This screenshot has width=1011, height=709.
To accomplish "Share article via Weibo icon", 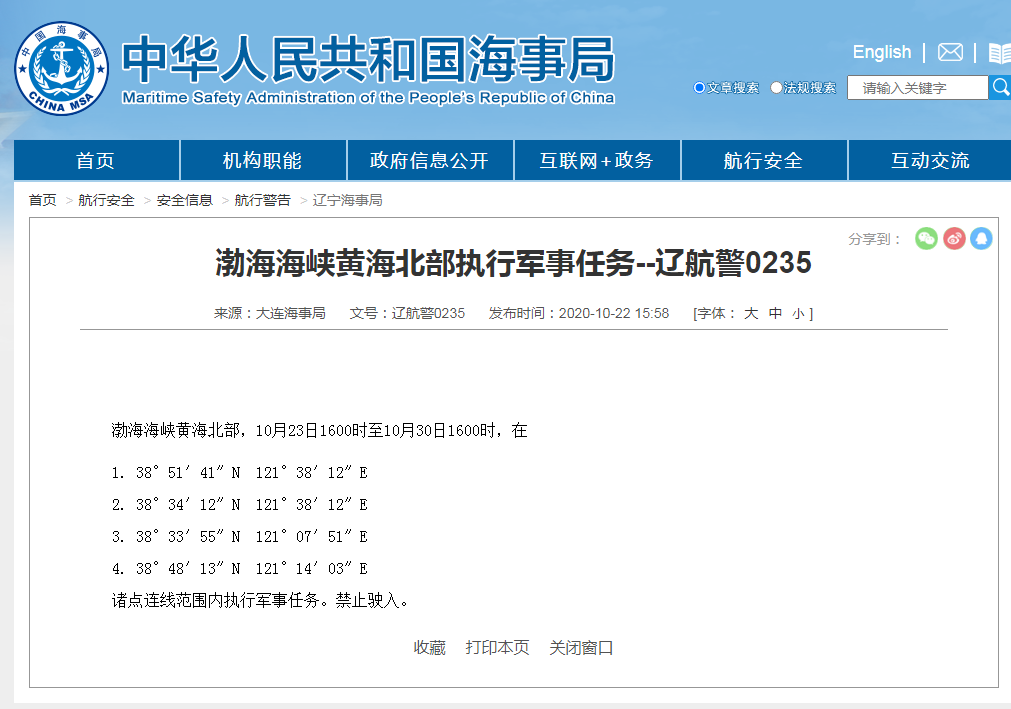I will pyautogui.click(x=954, y=239).
